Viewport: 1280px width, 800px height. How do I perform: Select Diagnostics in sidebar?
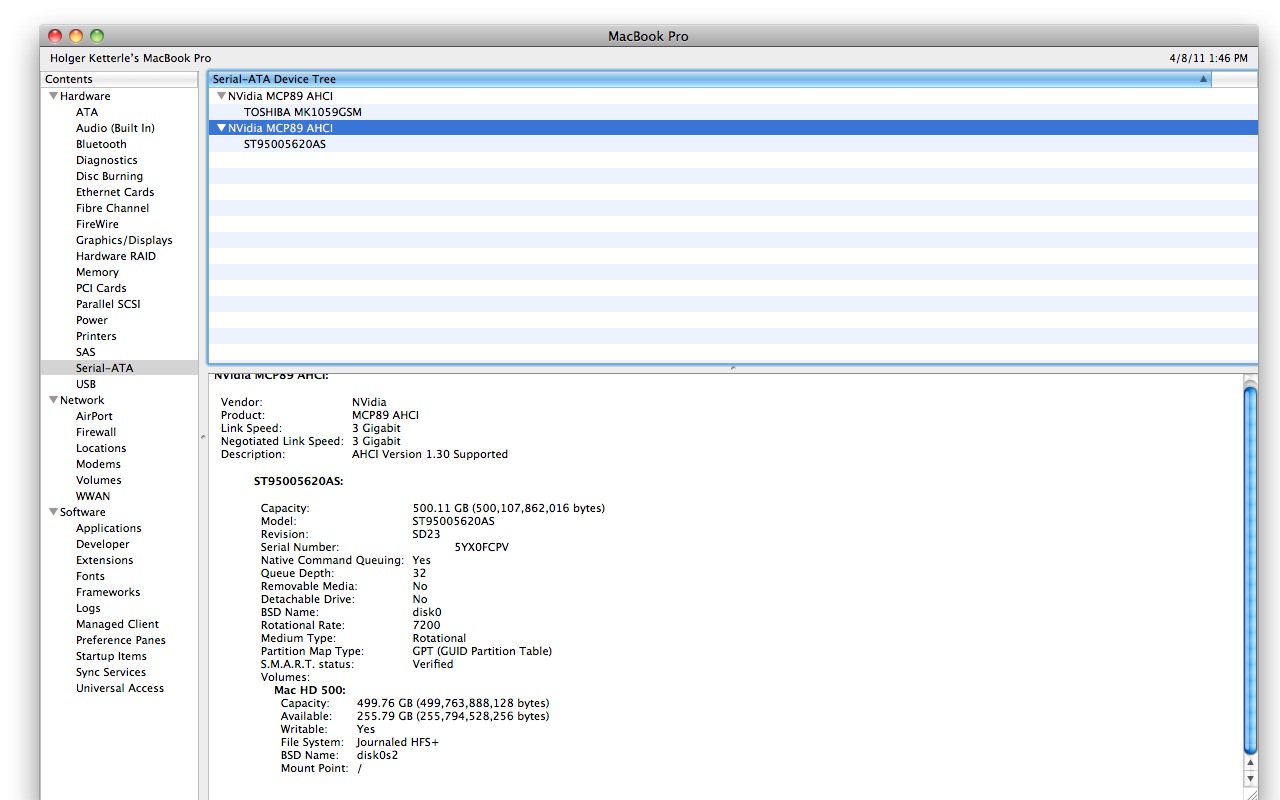[107, 160]
